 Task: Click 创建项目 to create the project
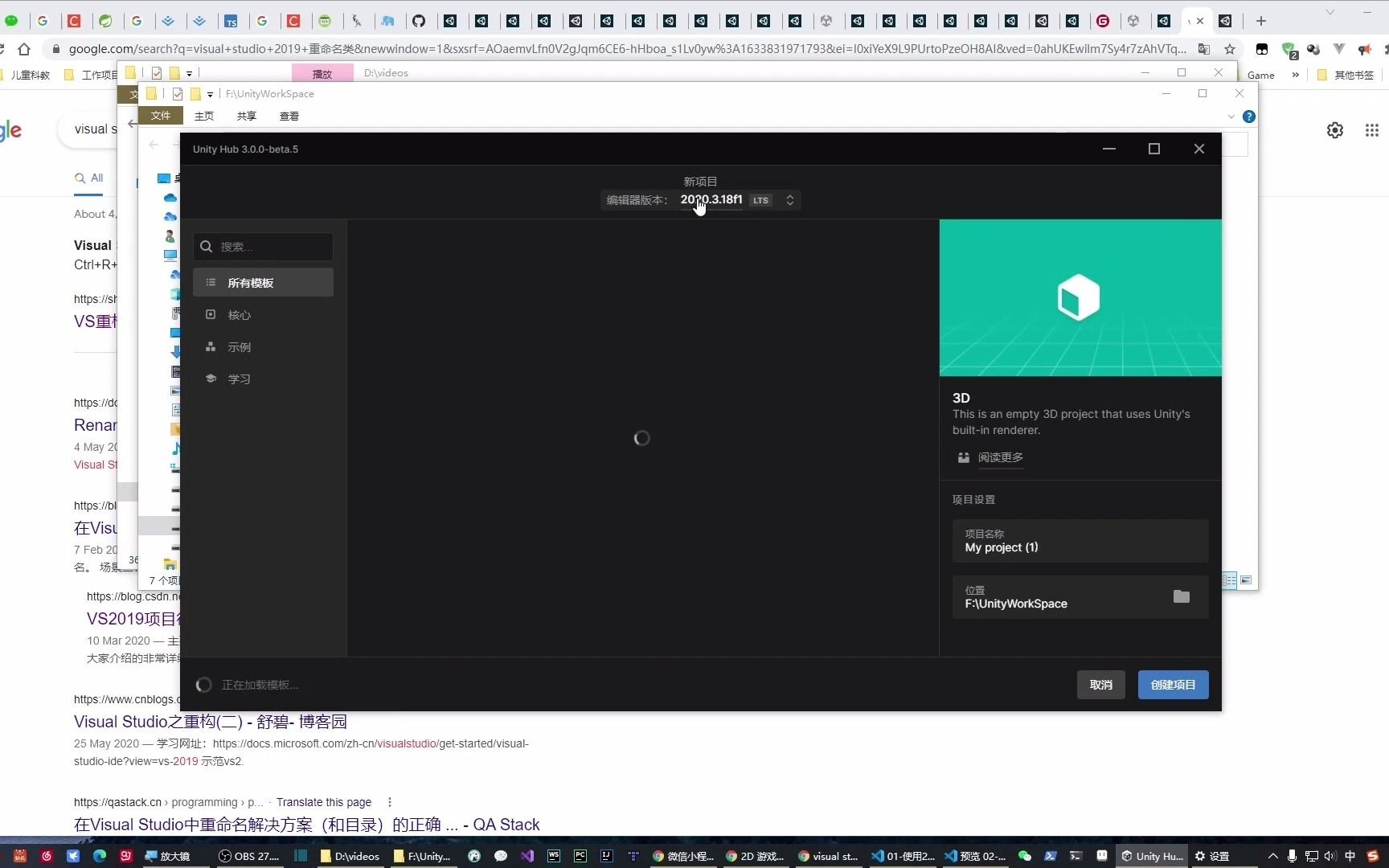pos(1172,685)
